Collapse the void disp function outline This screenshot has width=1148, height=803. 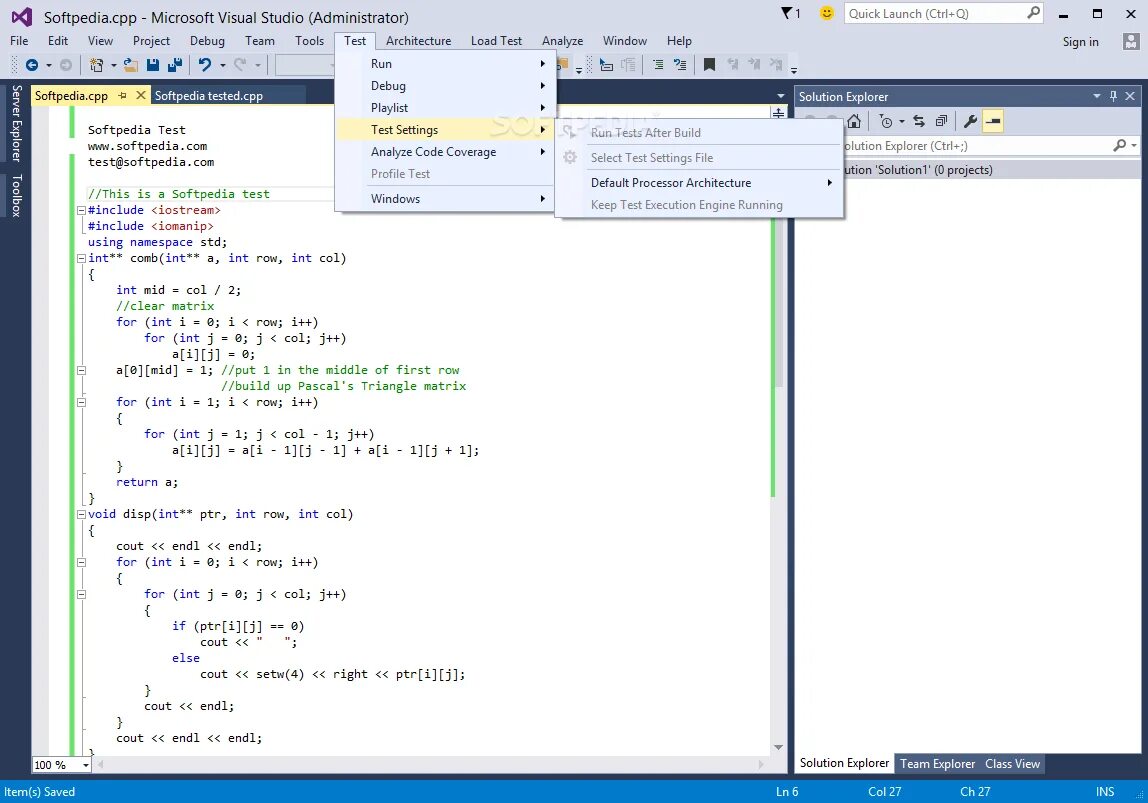coord(81,514)
